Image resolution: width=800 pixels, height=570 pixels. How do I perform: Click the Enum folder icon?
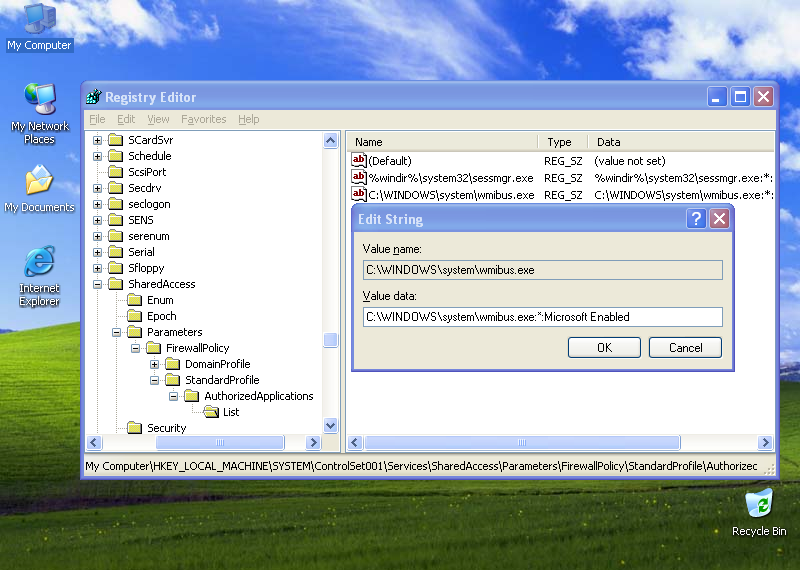[x=135, y=300]
